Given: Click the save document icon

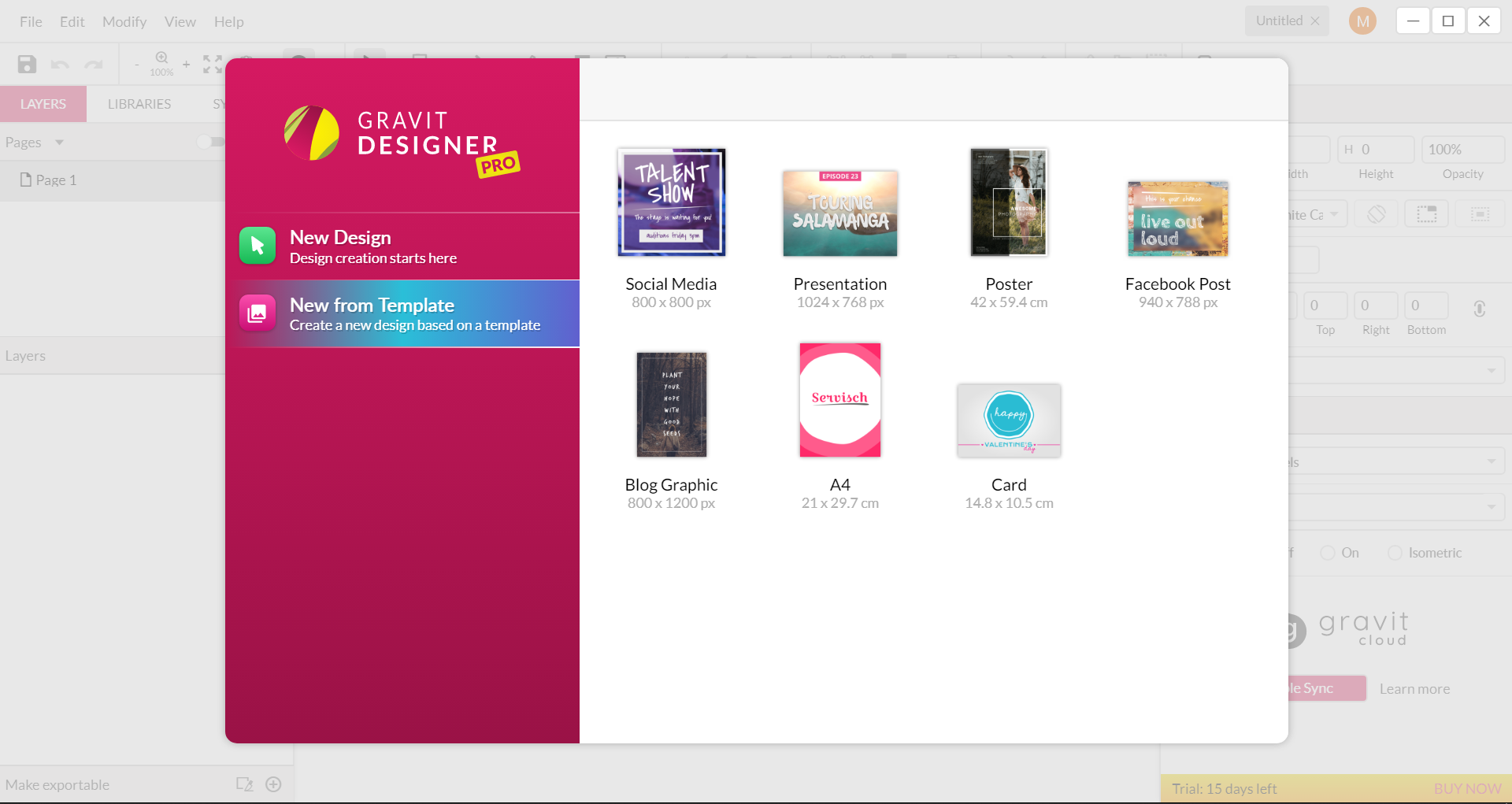Looking at the screenshot, I should coord(27,65).
